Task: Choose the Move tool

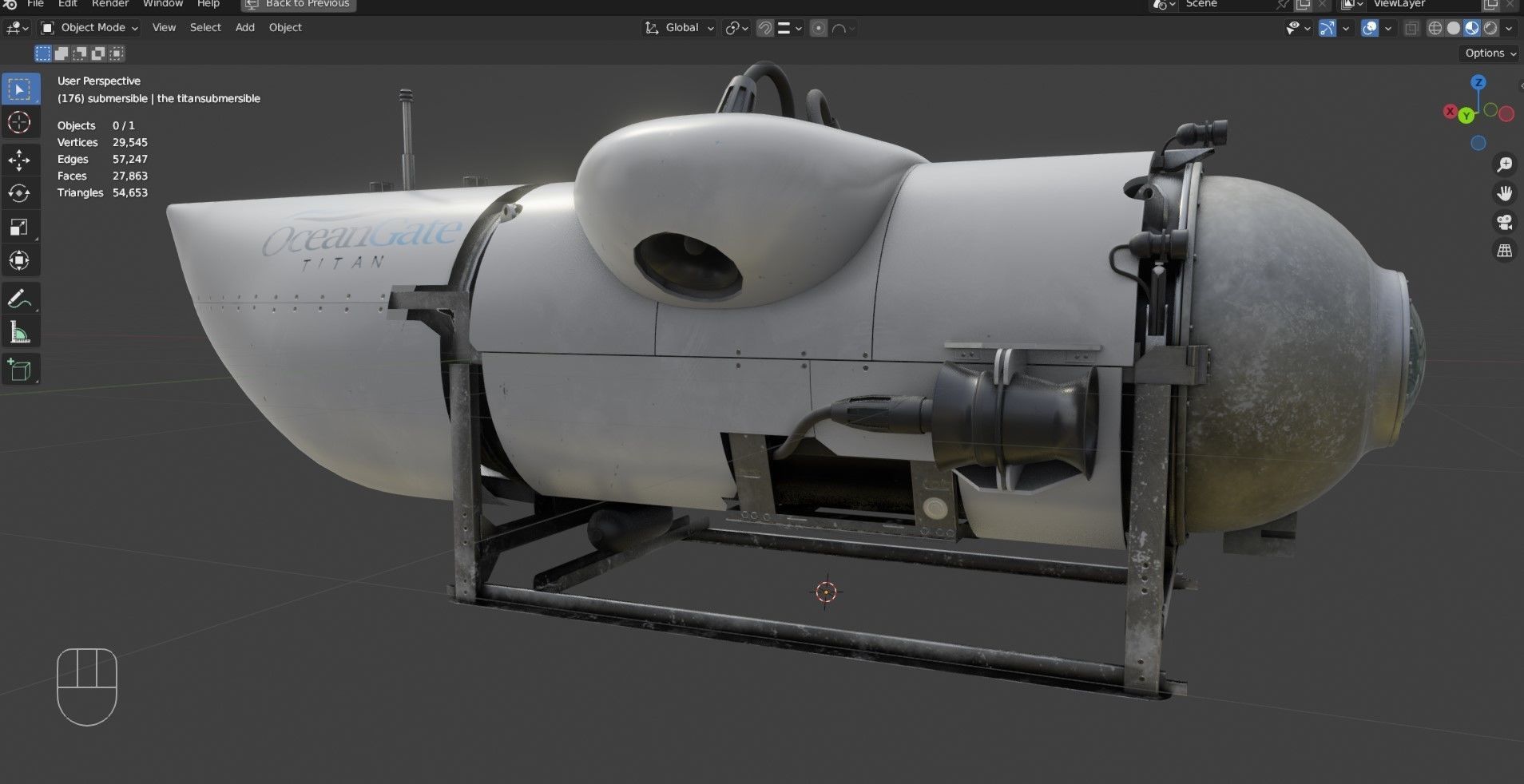Action: pos(20,160)
